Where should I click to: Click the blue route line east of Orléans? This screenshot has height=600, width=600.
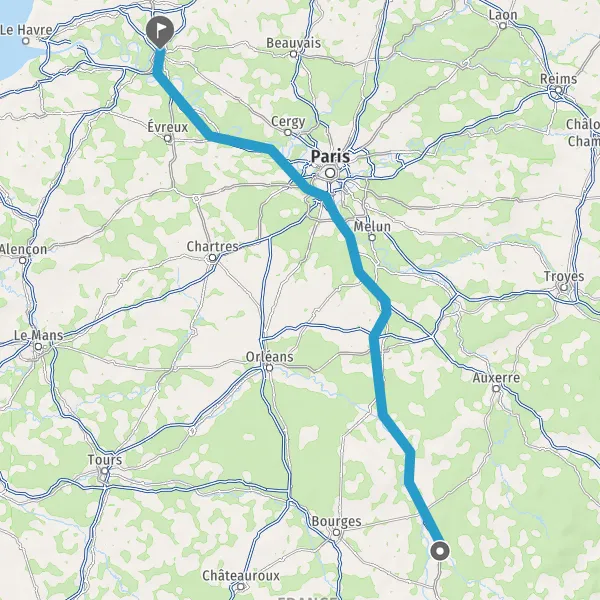pyautogui.click(x=377, y=375)
